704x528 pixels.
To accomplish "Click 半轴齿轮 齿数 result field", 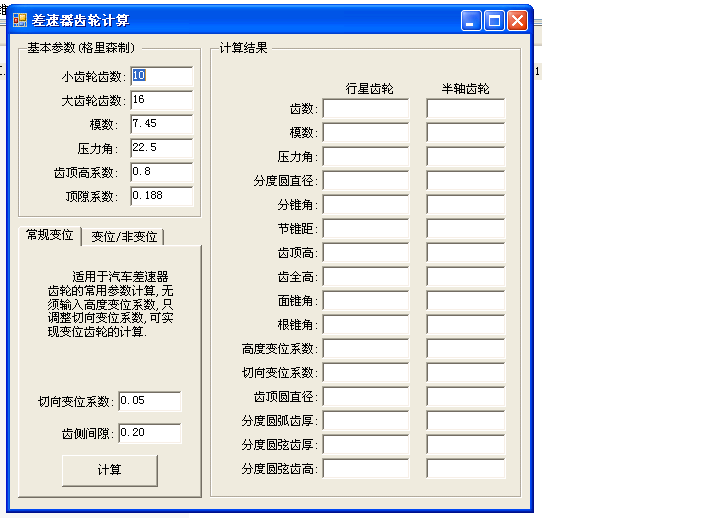I will pyautogui.click(x=466, y=109).
